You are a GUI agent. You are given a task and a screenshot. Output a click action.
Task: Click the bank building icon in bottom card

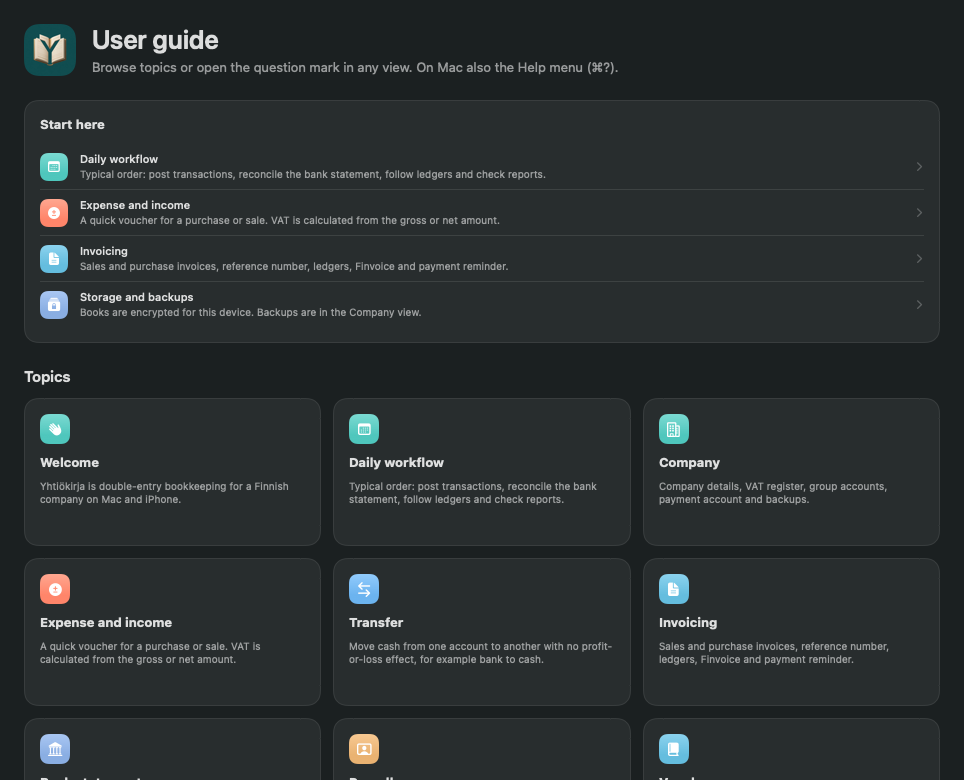coord(55,749)
